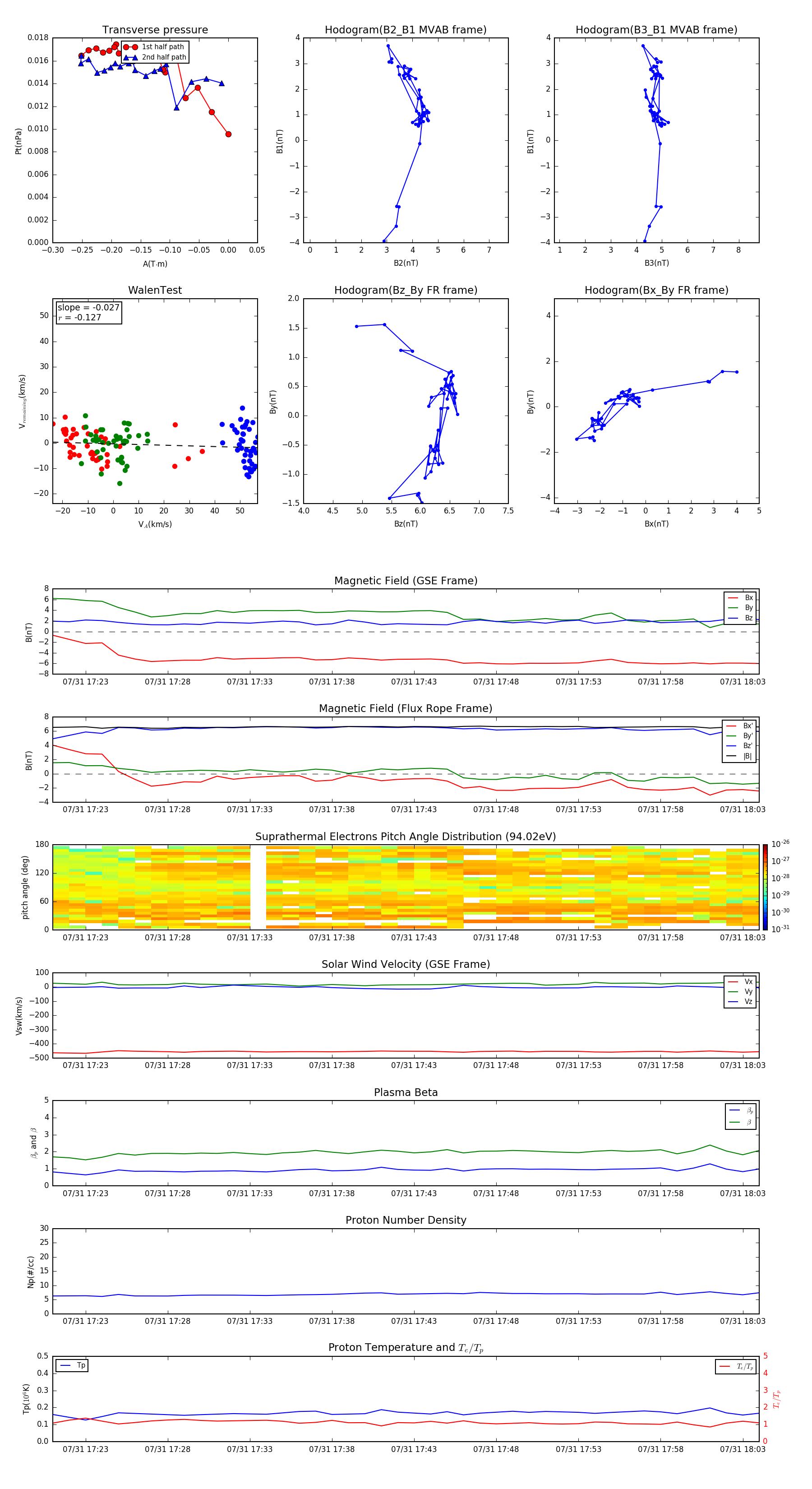Click the "Plasma Beta" plot title
Image resolution: width=812 pixels, height=1489 pixels.
[406, 1092]
